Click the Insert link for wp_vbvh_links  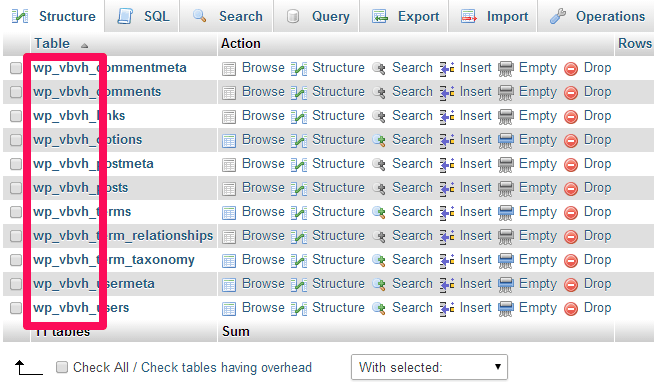coord(475,116)
